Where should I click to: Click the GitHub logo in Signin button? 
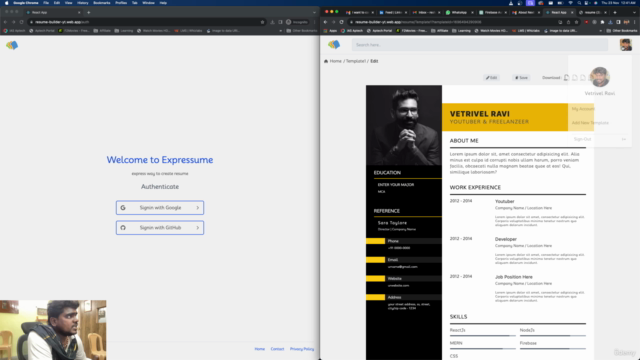coord(123,227)
